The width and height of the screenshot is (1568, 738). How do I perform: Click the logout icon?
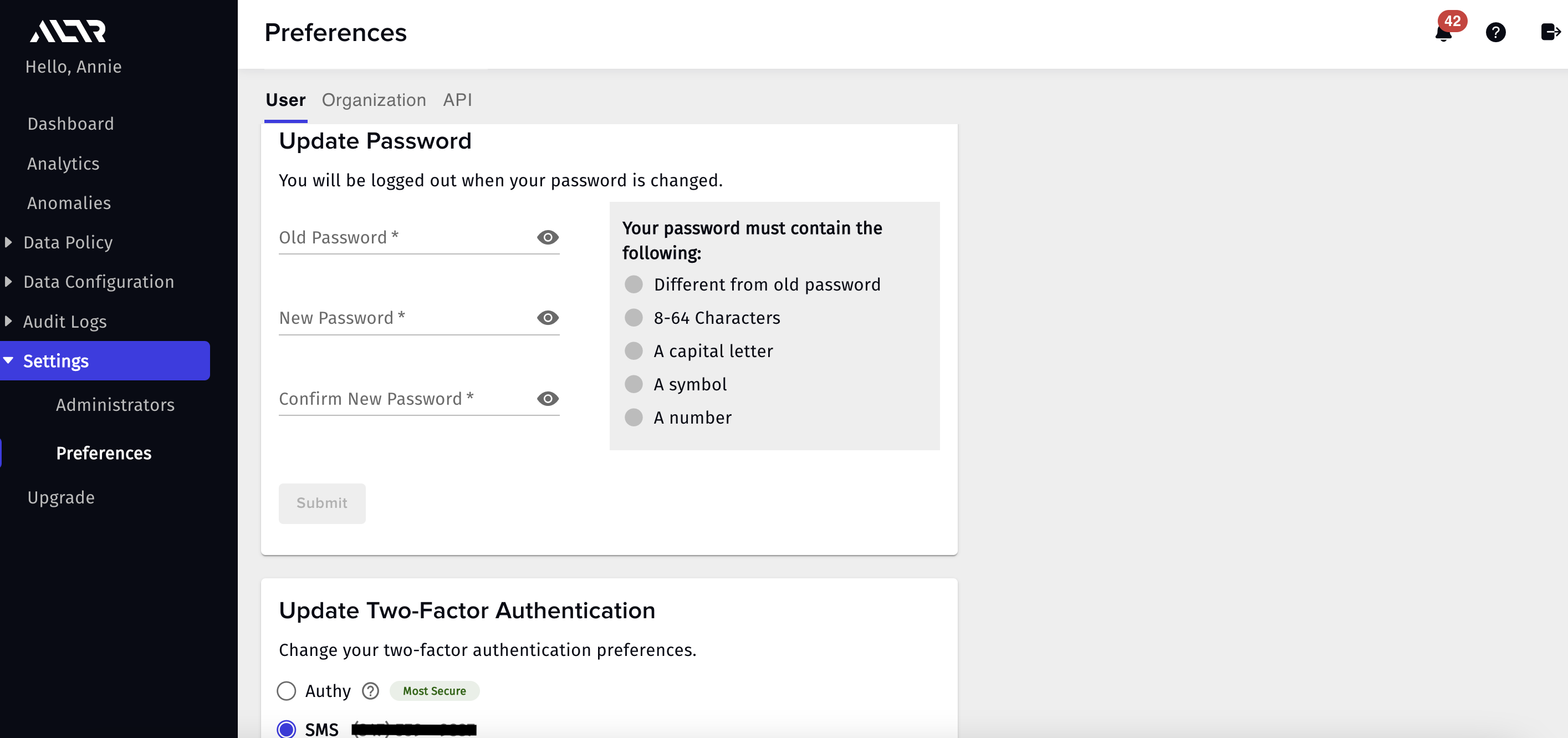click(x=1549, y=32)
